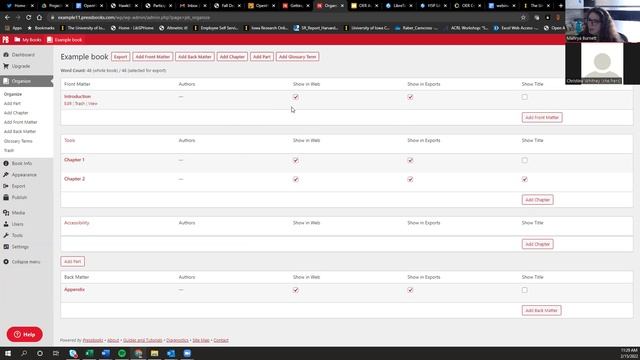Uncheck Show in Exports for Chapter 2
This screenshot has height=360, width=640.
pos(410,179)
